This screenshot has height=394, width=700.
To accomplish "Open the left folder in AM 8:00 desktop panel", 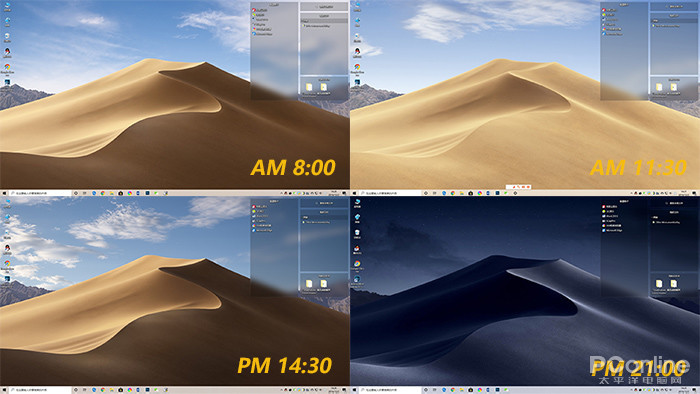I will [x=309, y=87].
